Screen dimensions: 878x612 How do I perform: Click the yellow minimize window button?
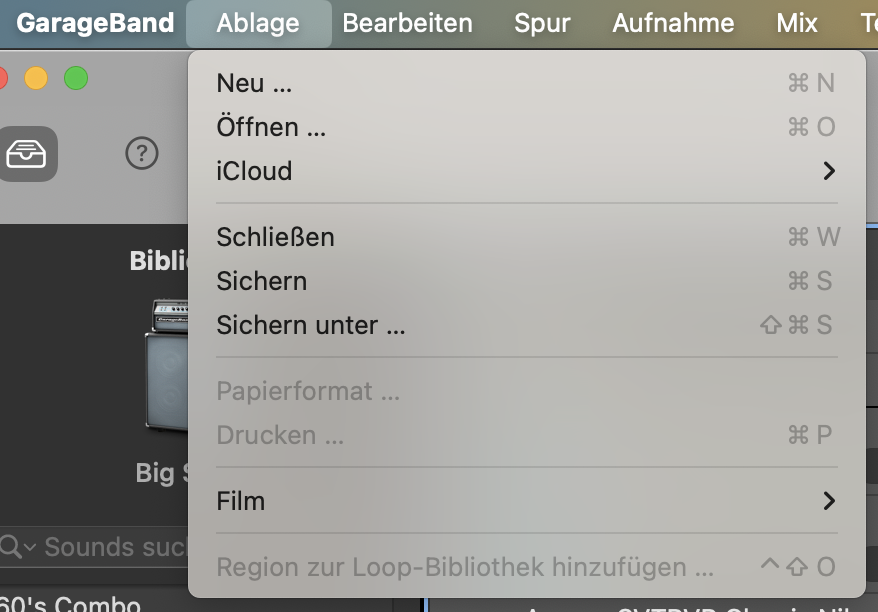[36, 78]
